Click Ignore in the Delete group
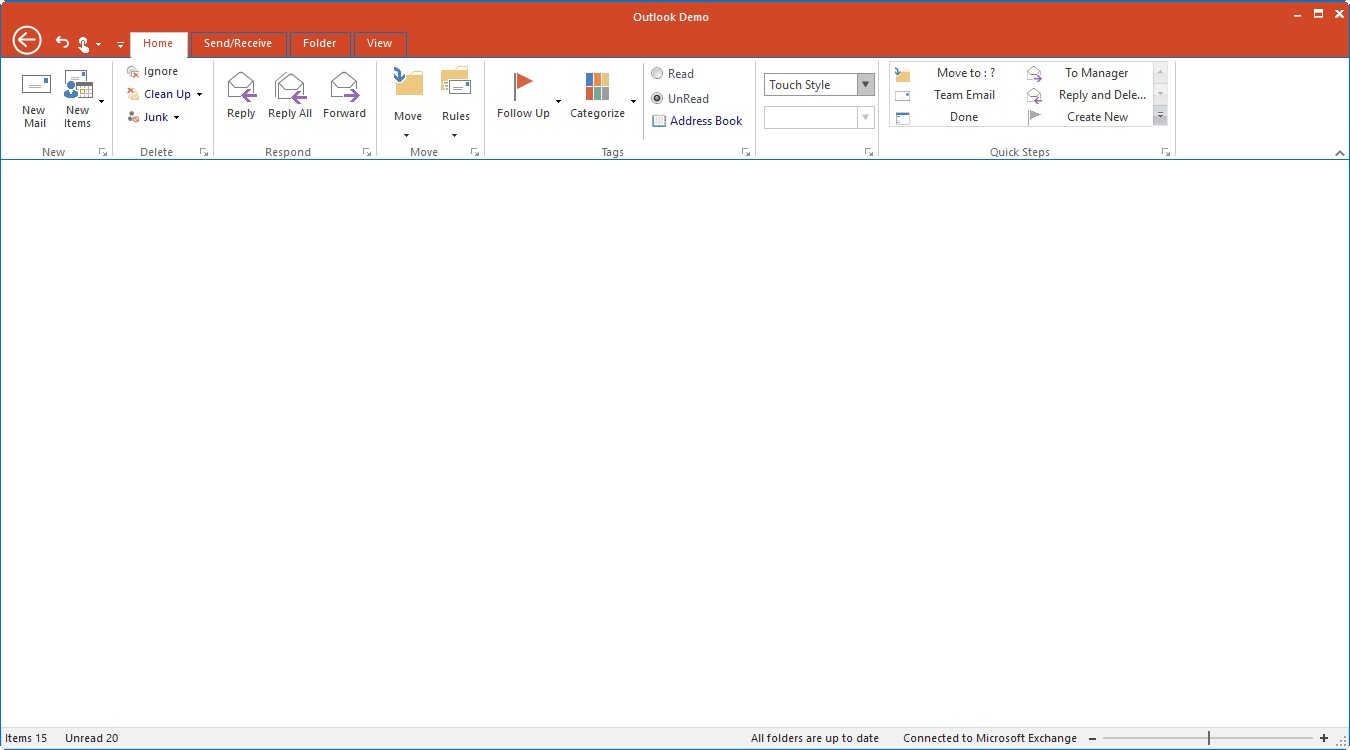The image size is (1350, 750). click(152, 71)
